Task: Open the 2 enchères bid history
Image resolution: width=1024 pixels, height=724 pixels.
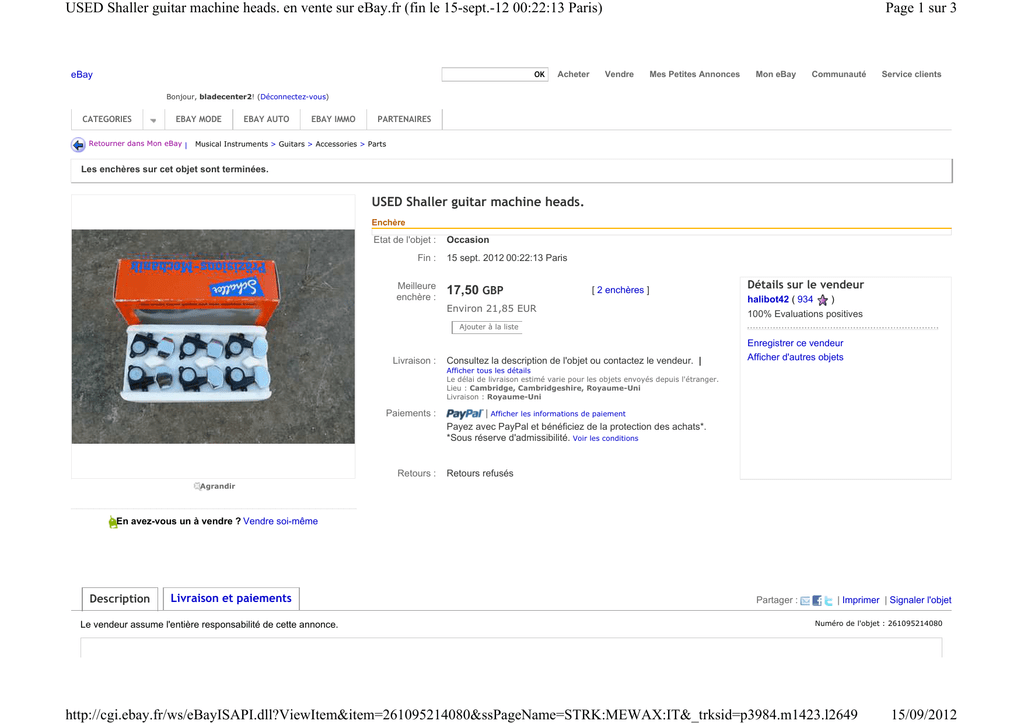Action: (x=620, y=291)
